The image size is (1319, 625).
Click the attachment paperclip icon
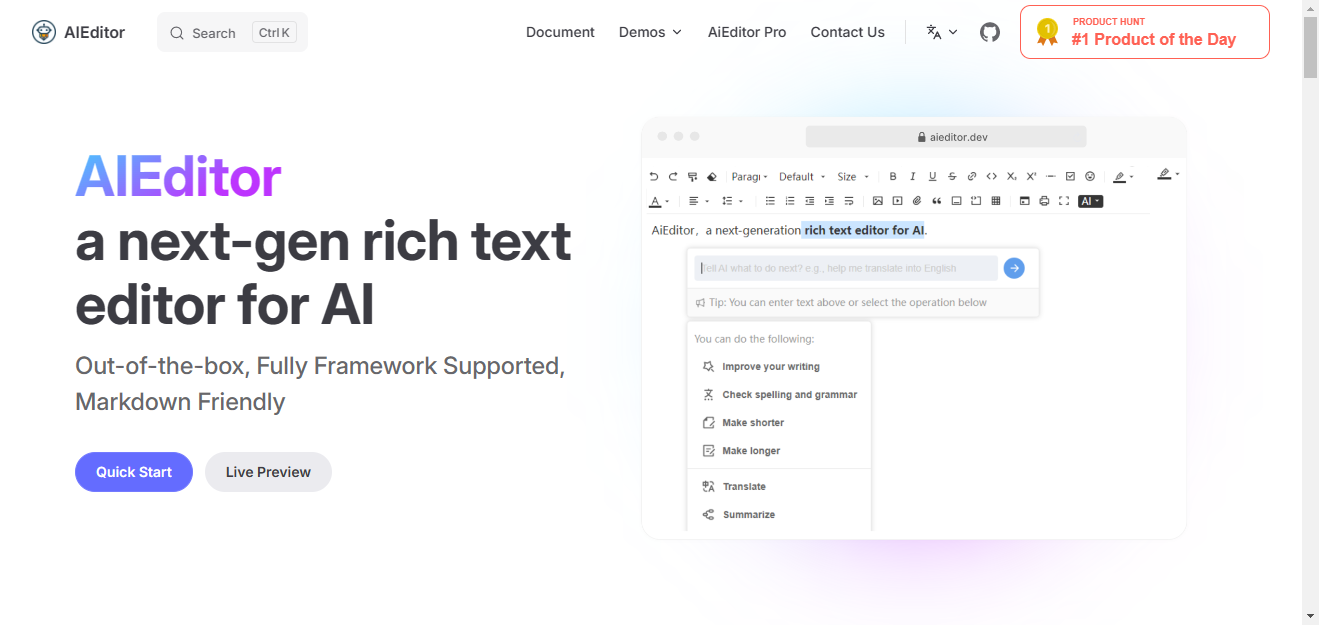click(917, 201)
